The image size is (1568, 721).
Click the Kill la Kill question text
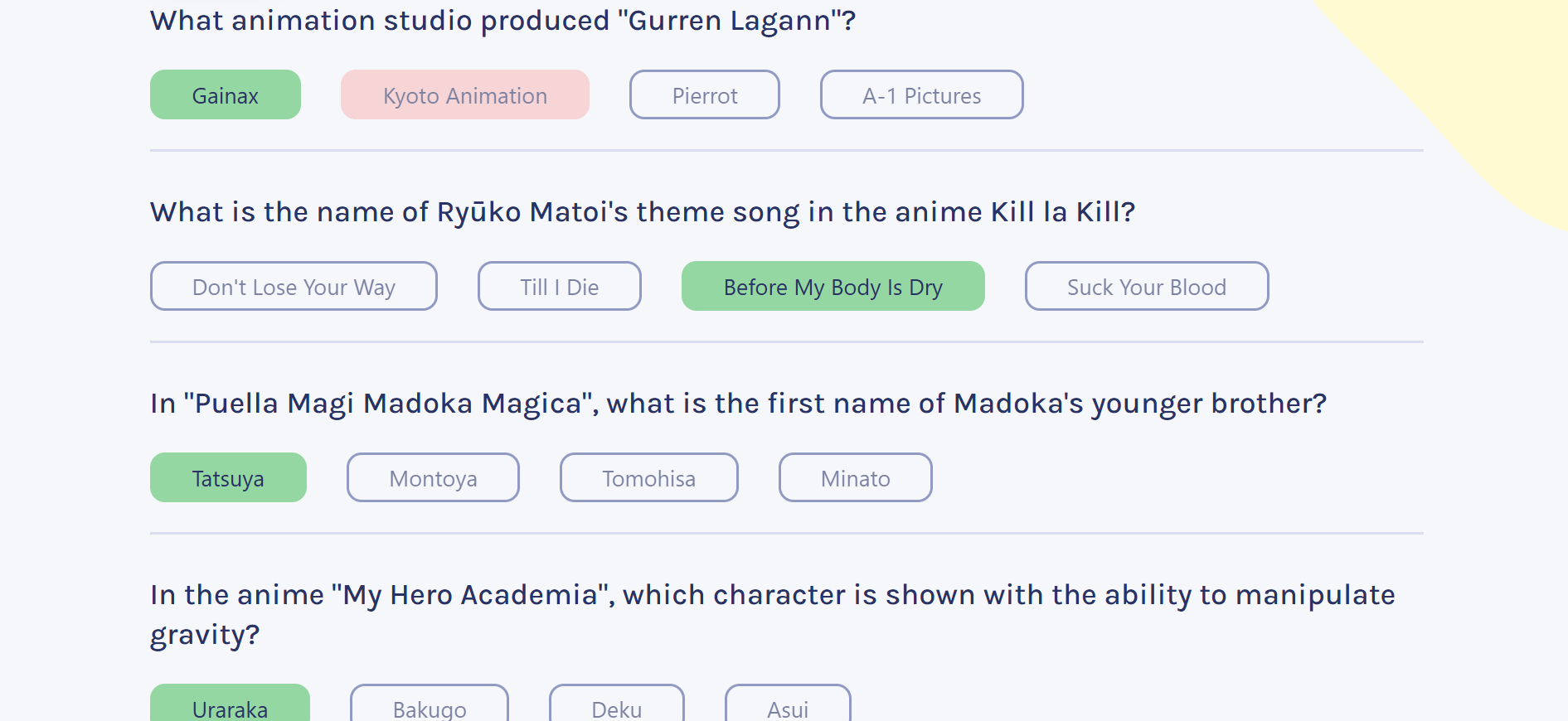pyautogui.click(x=642, y=212)
